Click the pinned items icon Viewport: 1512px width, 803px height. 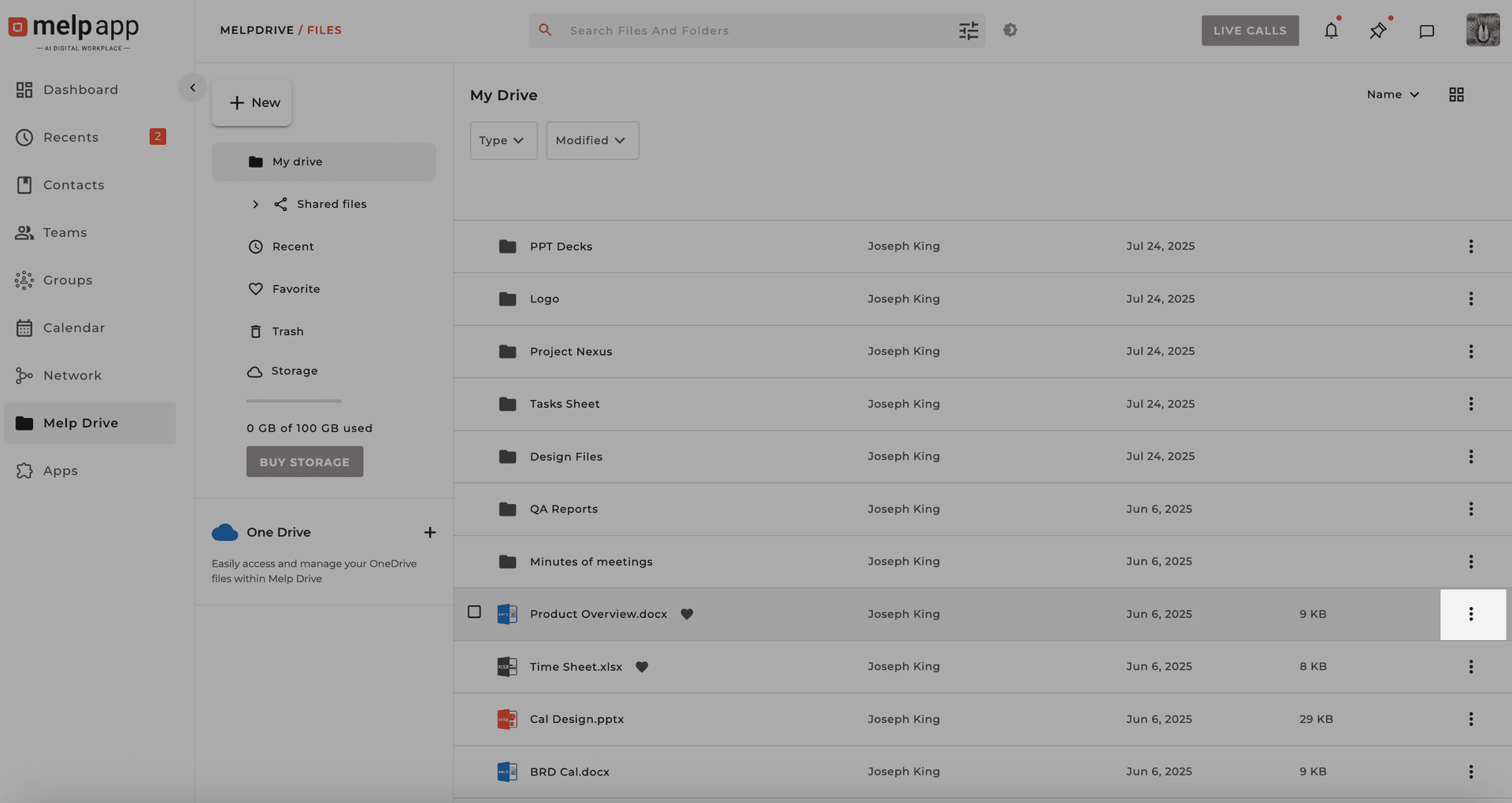click(x=1378, y=31)
